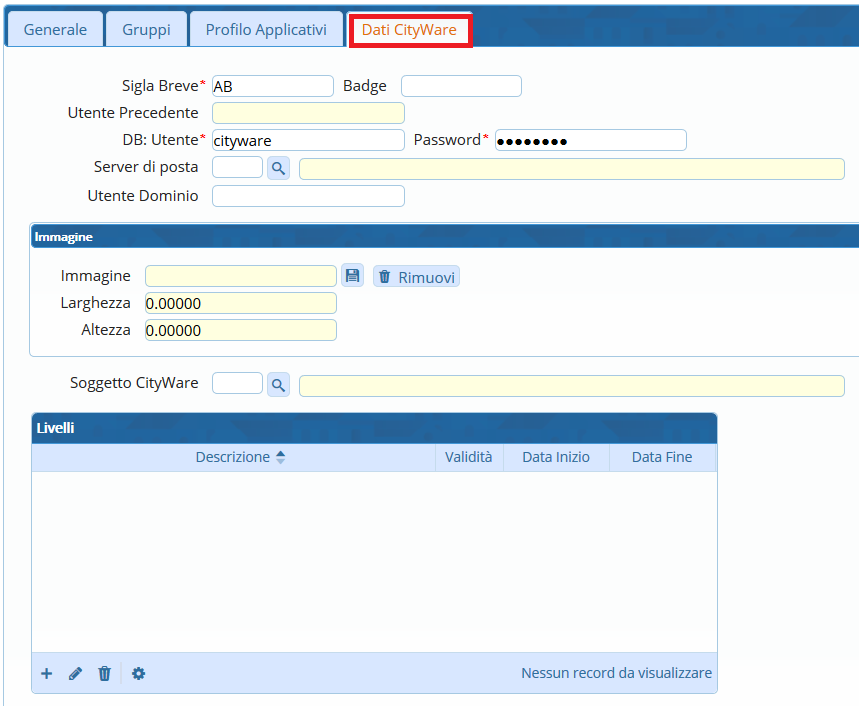Viewport: 859px width, 706px height.
Task: Click into the Password field
Action: [590, 140]
